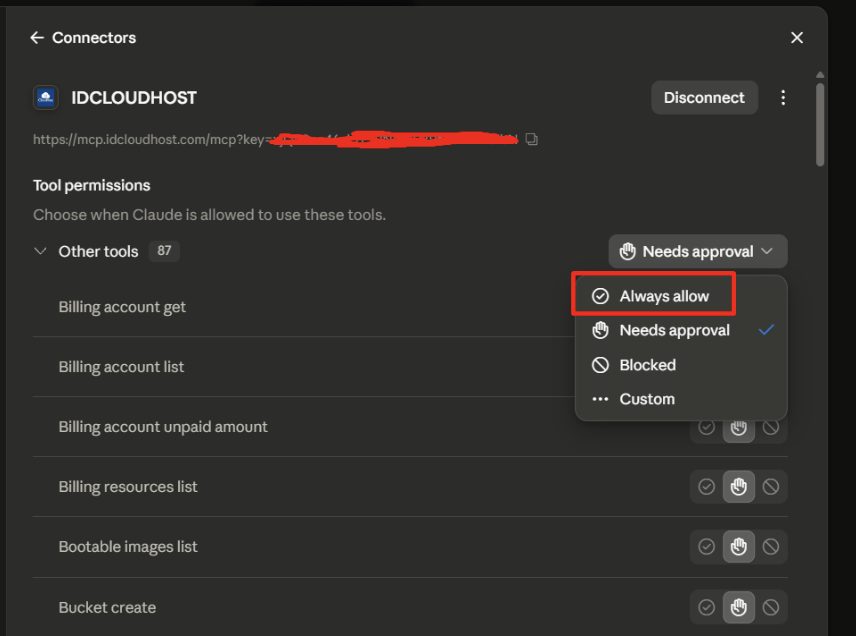Block the Billing resources list tool
Viewport: 856px width, 636px height.
click(771, 486)
